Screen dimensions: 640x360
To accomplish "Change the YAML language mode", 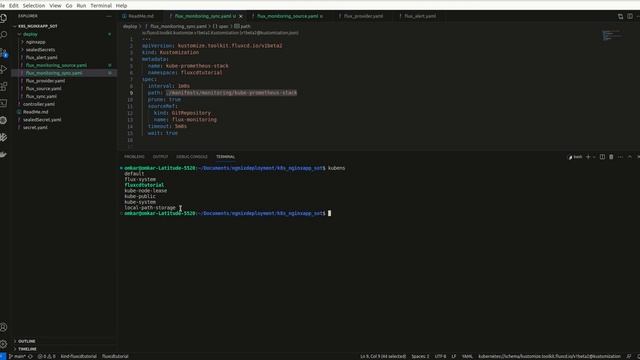I will (467, 356).
